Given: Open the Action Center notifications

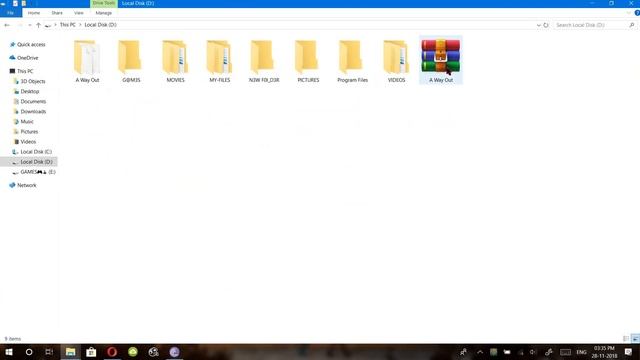Looking at the screenshot, I should (629, 352).
